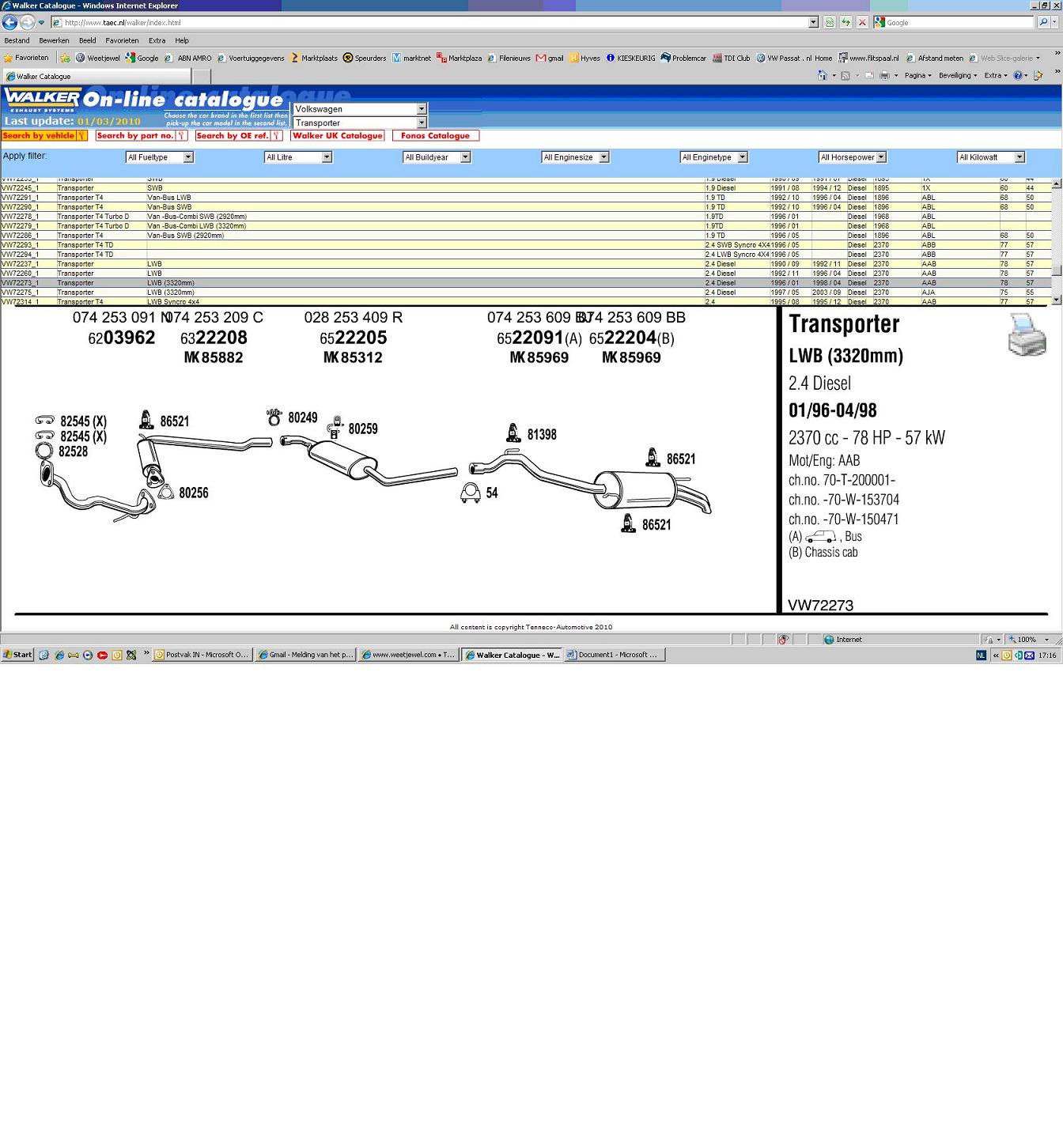Viewport: 1063px width, 1148px height.
Task: Open the Weetjewel favorite link
Action: coord(97,58)
